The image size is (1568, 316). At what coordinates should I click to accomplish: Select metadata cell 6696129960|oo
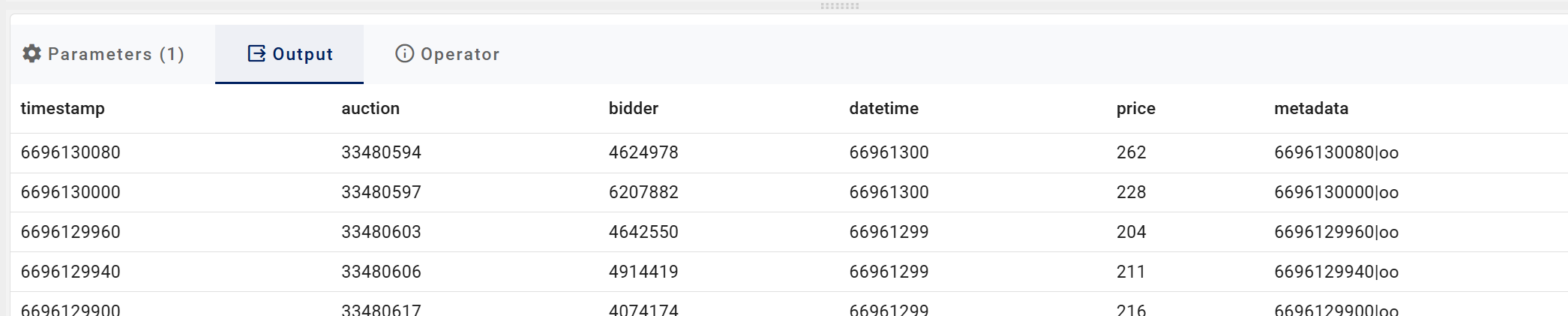(x=1336, y=233)
